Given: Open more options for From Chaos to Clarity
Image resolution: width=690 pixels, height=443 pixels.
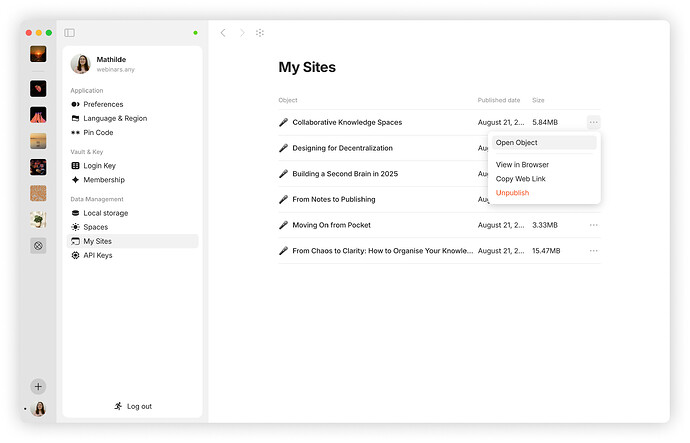Looking at the screenshot, I should [594, 251].
